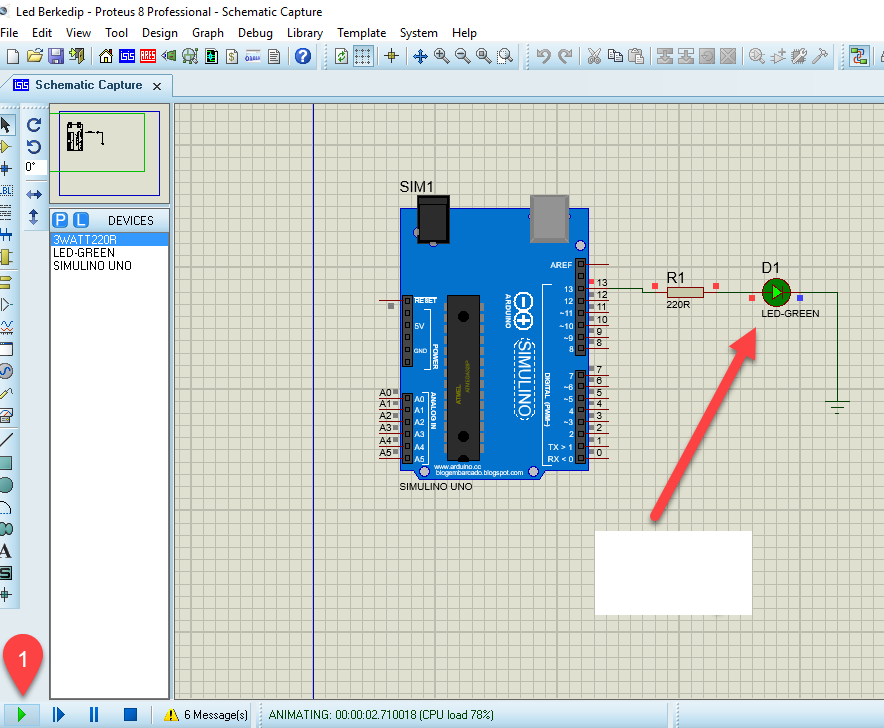Click the redraw display icon

(x=342, y=56)
